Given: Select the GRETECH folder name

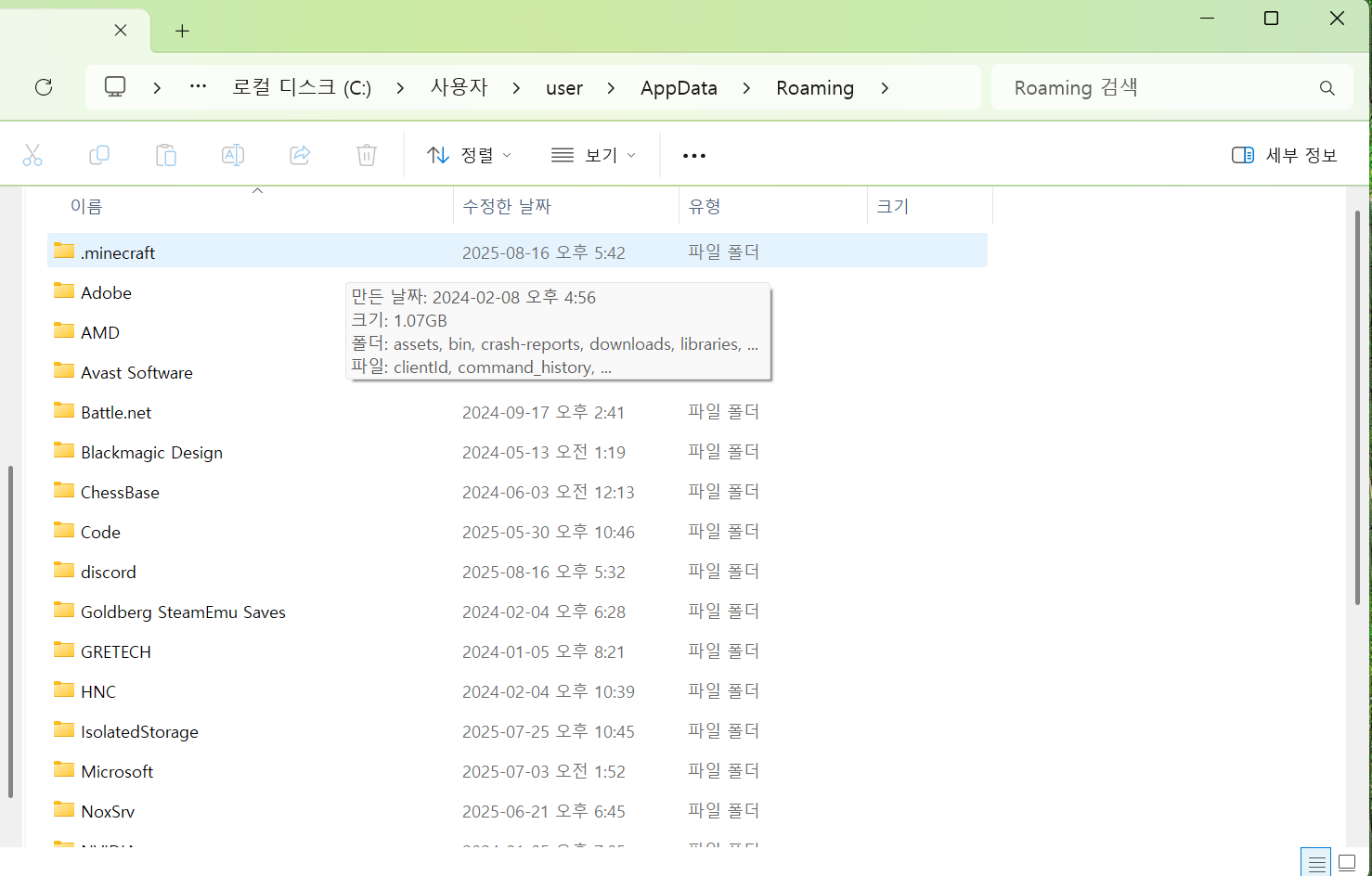Looking at the screenshot, I should (x=116, y=652).
